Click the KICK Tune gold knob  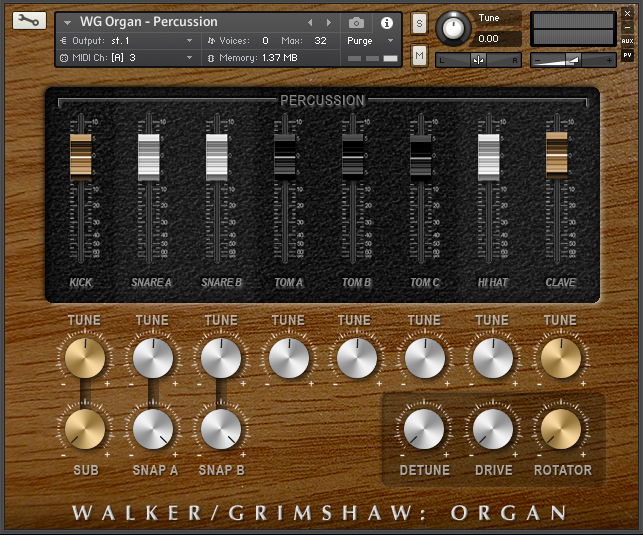pos(85,358)
